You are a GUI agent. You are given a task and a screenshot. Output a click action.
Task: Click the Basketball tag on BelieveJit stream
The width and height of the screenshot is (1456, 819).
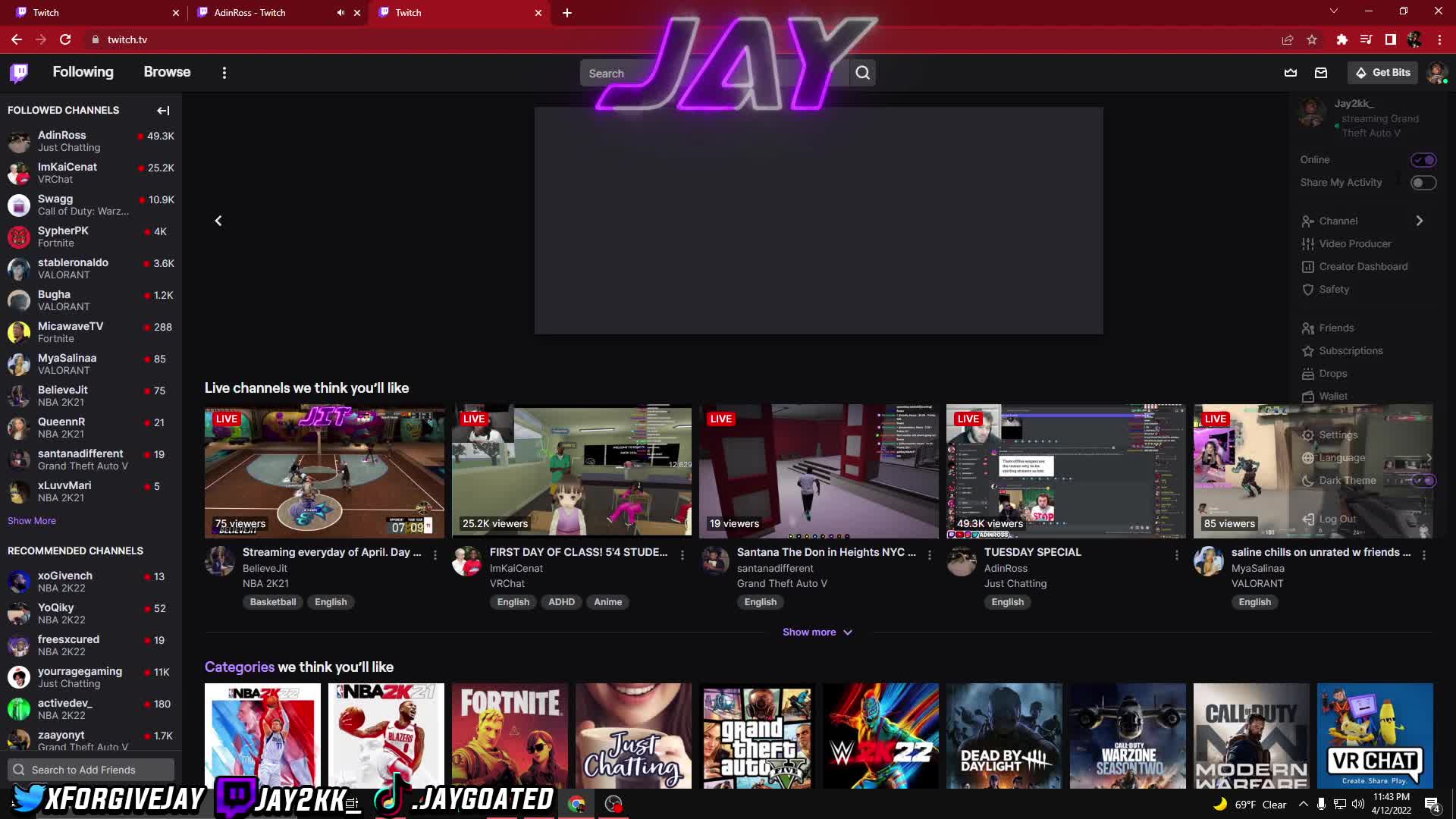pos(273,602)
